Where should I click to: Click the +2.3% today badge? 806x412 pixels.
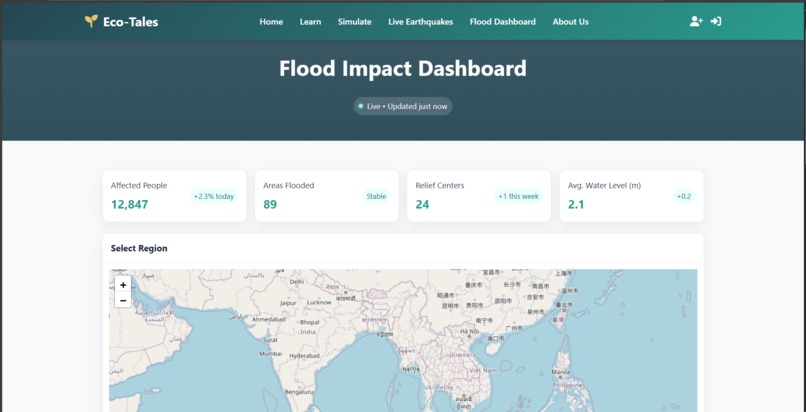214,196
